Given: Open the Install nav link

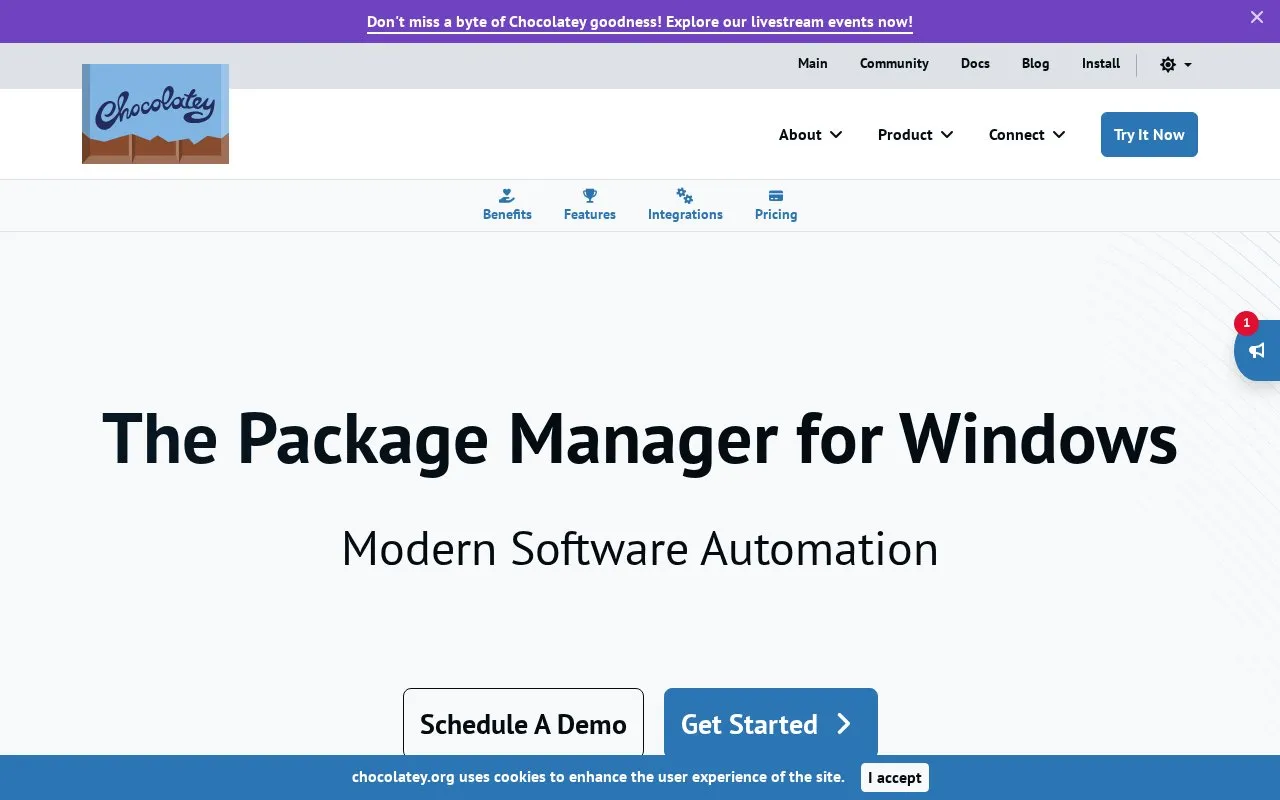Looking at the screenshot, I should [x=1101, y=63].
